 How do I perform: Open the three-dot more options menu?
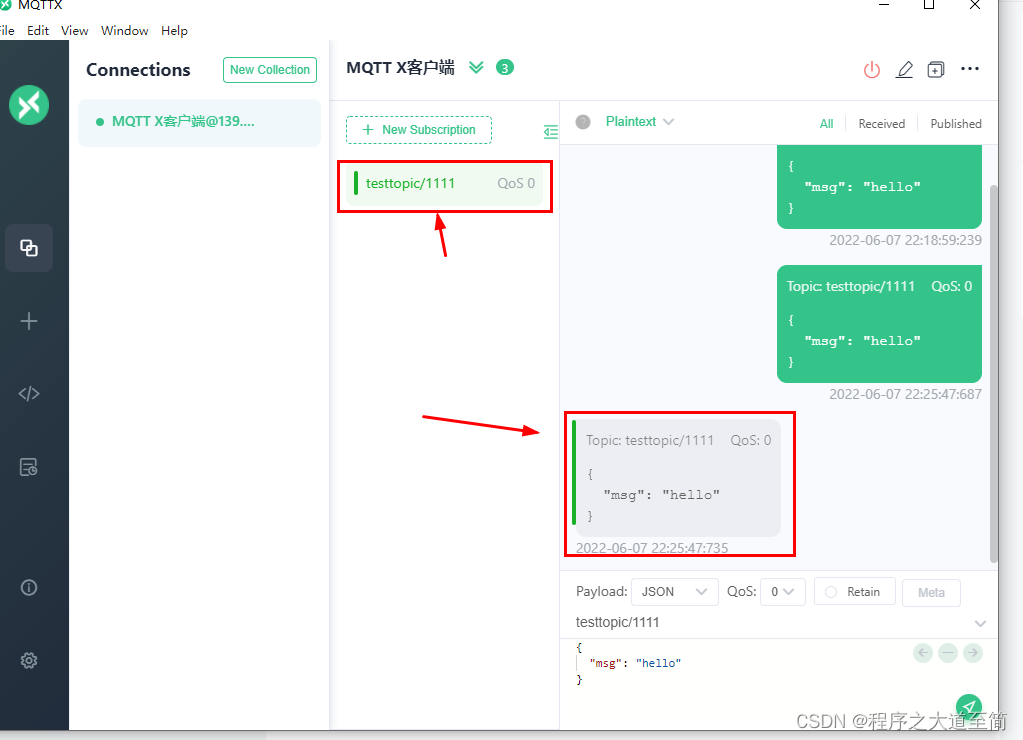[x=970, y=69]
